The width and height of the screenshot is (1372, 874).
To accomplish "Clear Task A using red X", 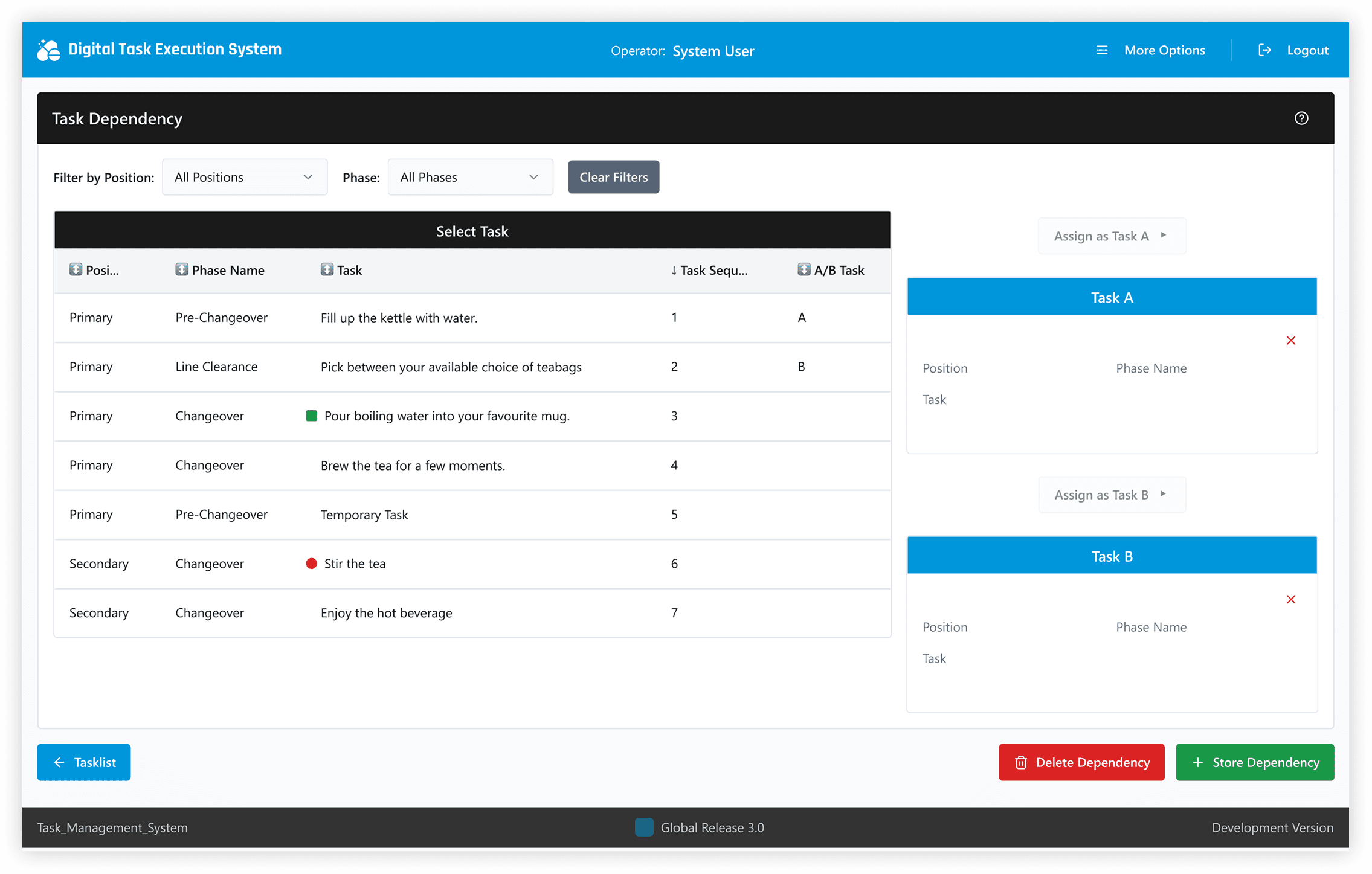I will [x=1290, y=341].
